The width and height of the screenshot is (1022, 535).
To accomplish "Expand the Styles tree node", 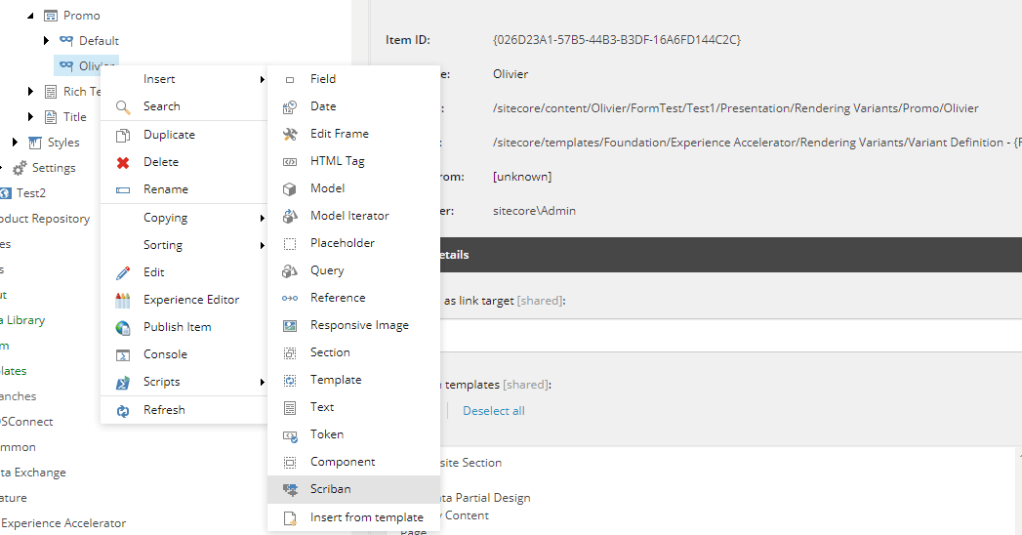I will 15,143.
